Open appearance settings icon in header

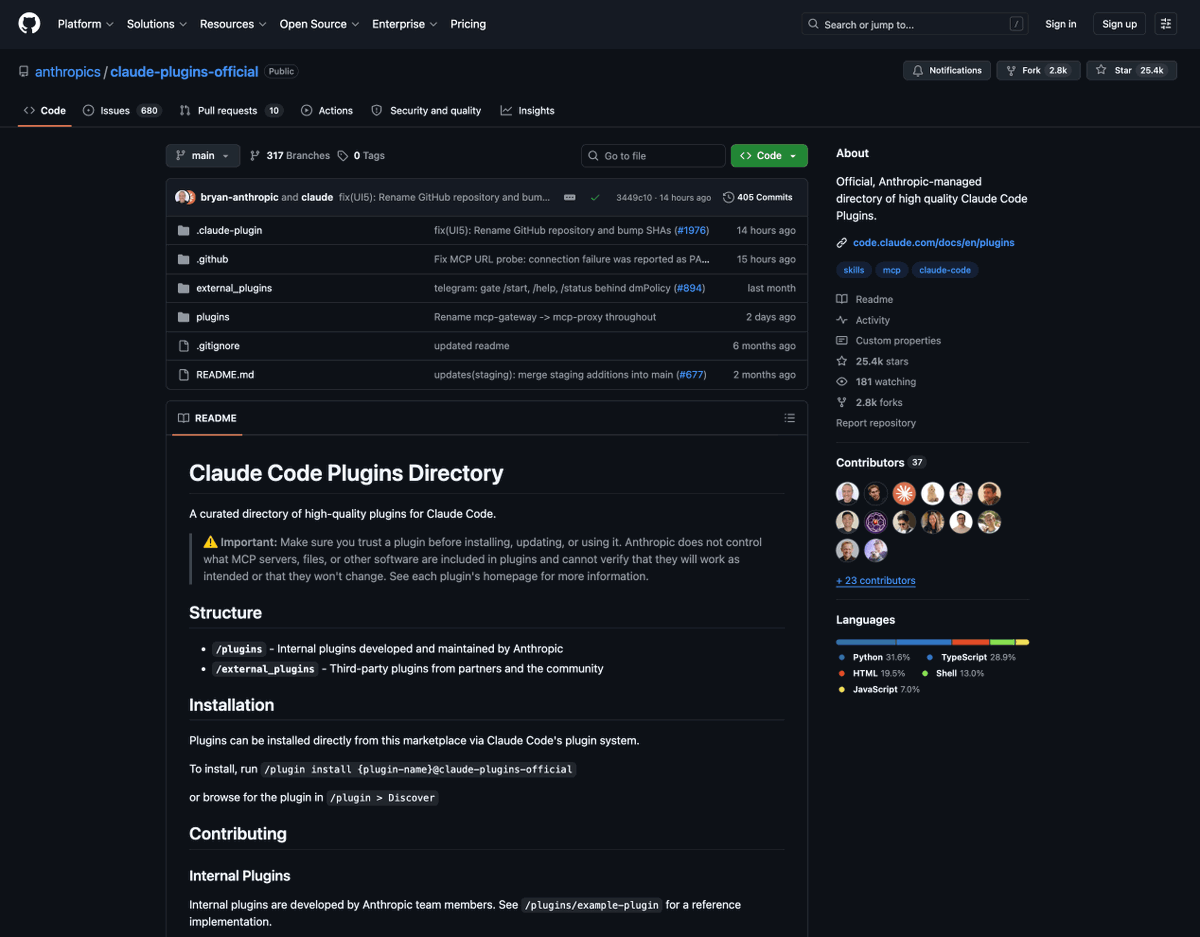pos(1166,24)
